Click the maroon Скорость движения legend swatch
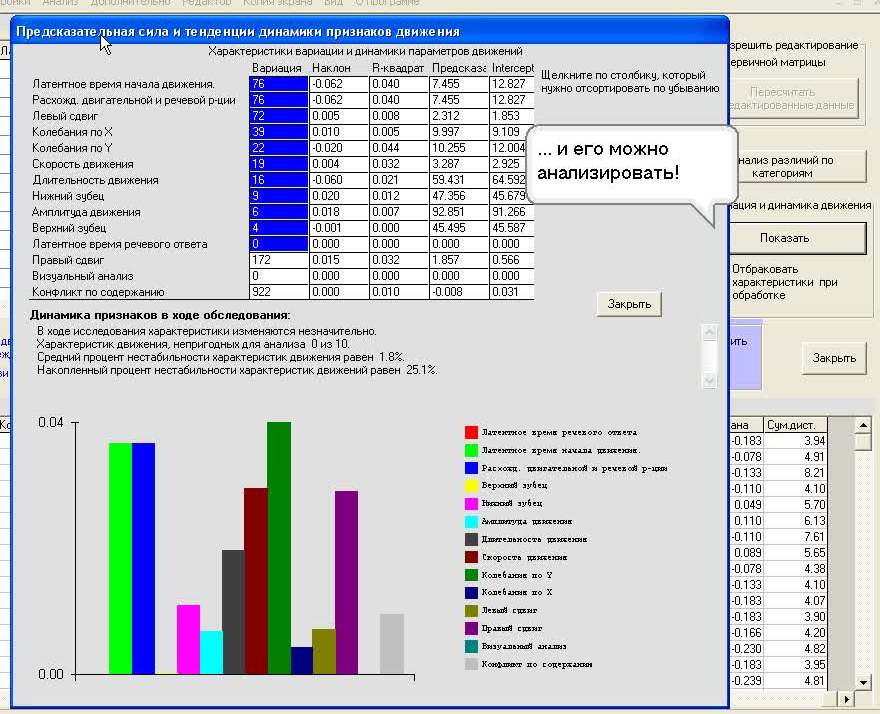The height and width of the screenshot is (714, 880). (x=471, y=557)
